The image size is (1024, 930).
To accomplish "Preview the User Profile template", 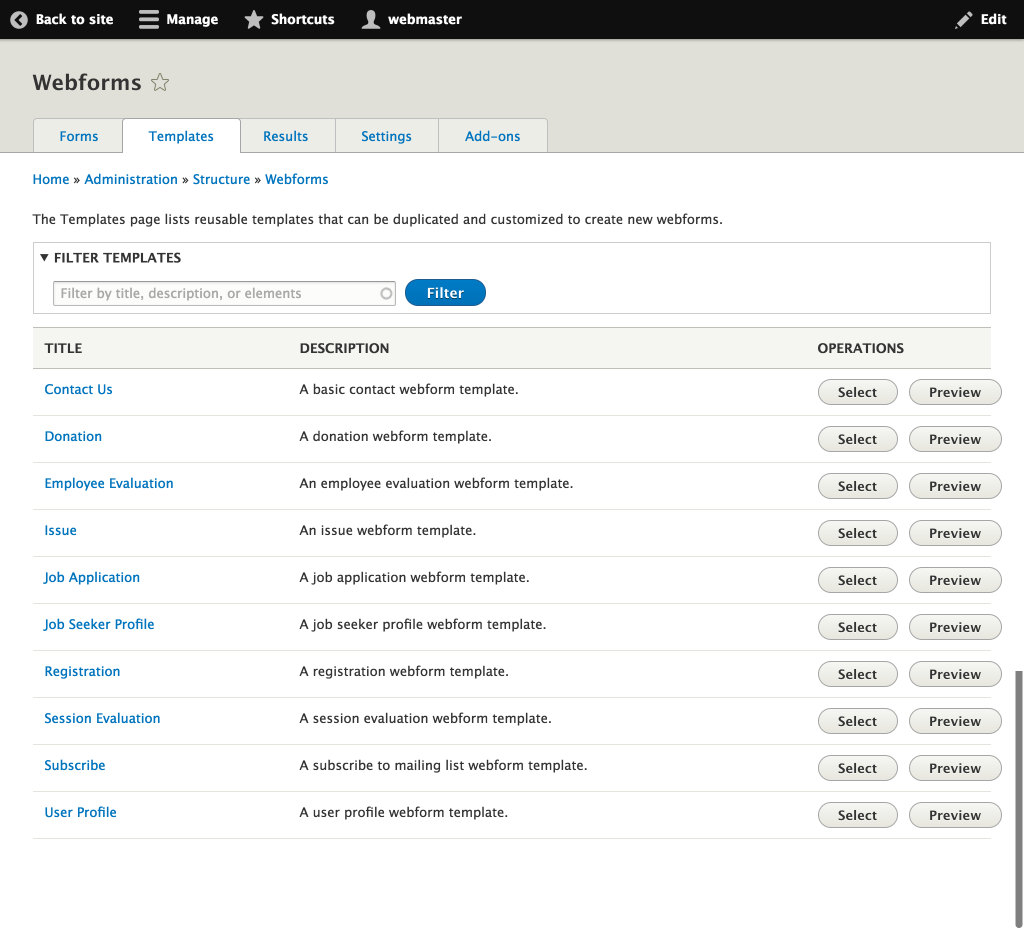I will click(x=955, y=815).
